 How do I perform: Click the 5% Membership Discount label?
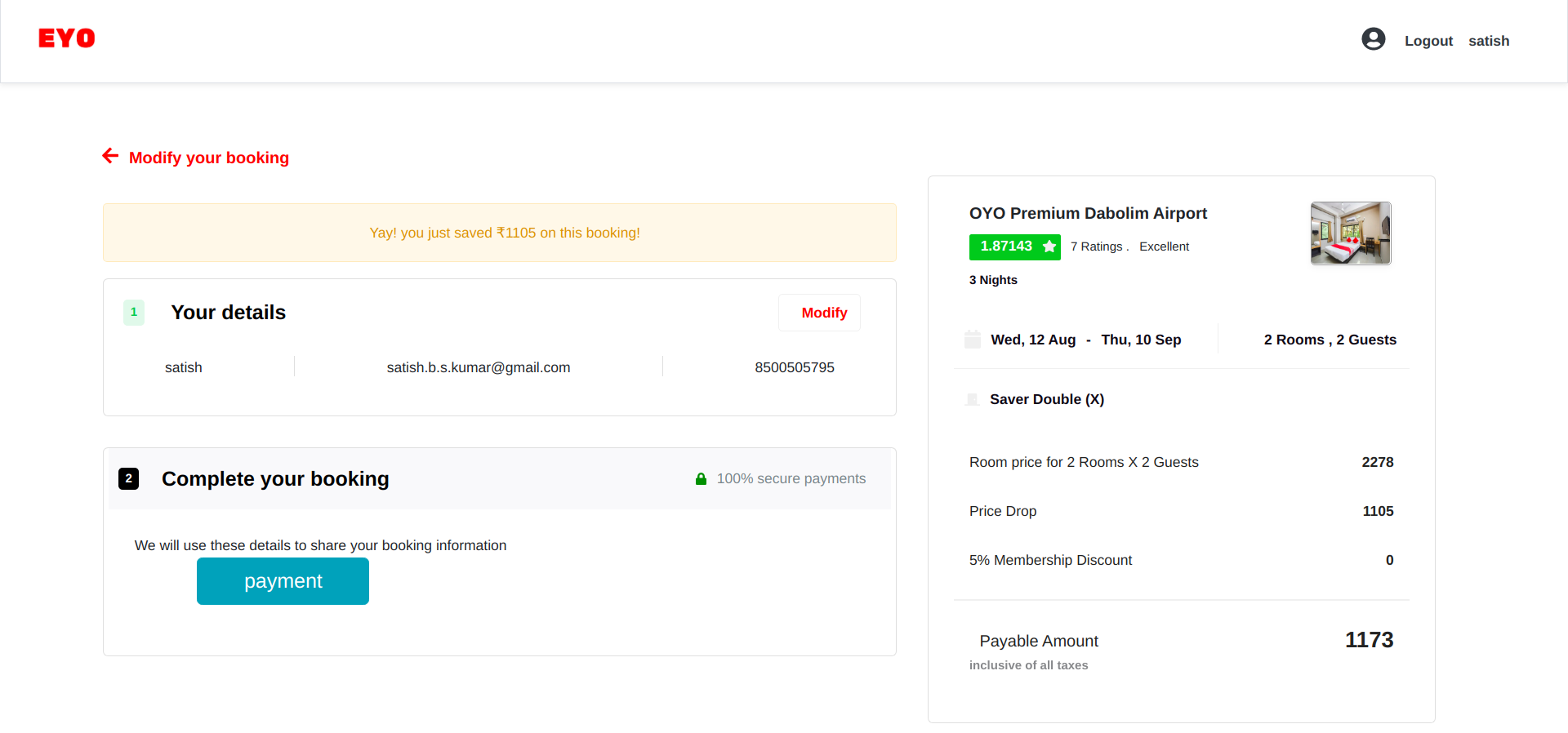pyautogui.click(x=1050, y=560)
